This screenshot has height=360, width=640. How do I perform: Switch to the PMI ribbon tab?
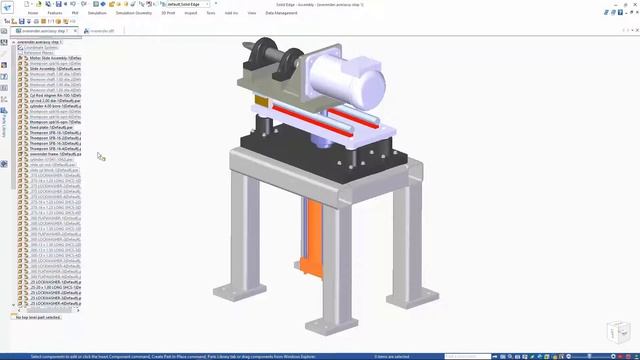pos(75,13)
